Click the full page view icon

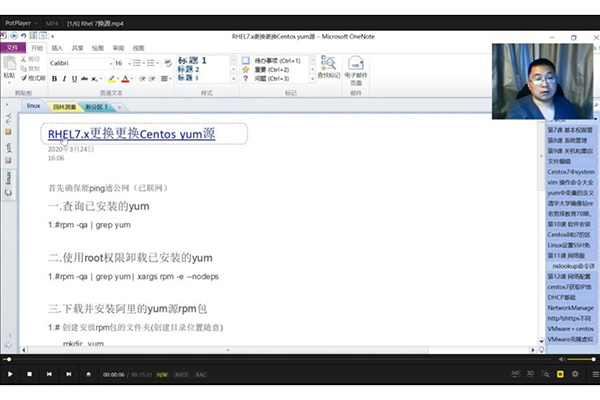click(x=43, y=36)
